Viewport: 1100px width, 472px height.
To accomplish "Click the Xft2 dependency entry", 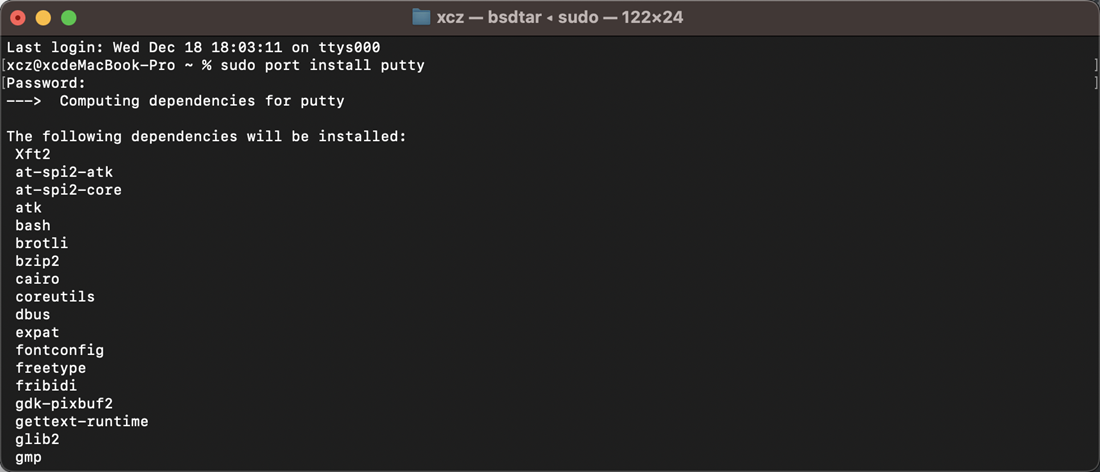I will 33,154.
